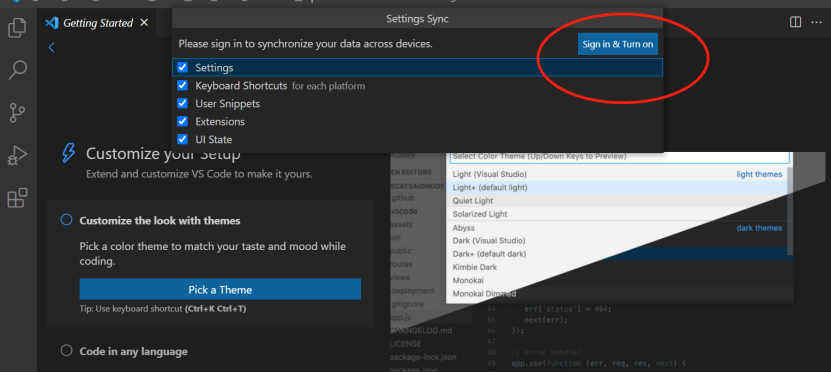Open the Search view in activity bar
This screenshot has height=373, width=831.
[x=17, y=70]
